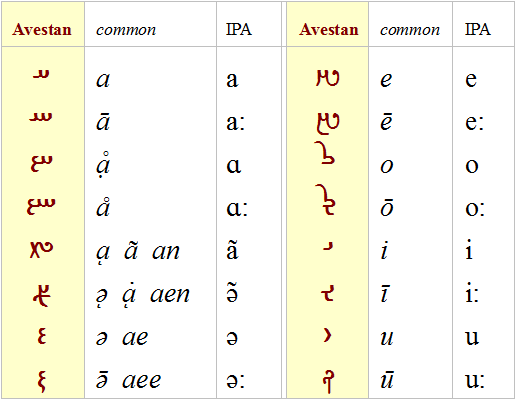
Task: Click the Avestan glyph for long ā
Action: coord(41,117)
